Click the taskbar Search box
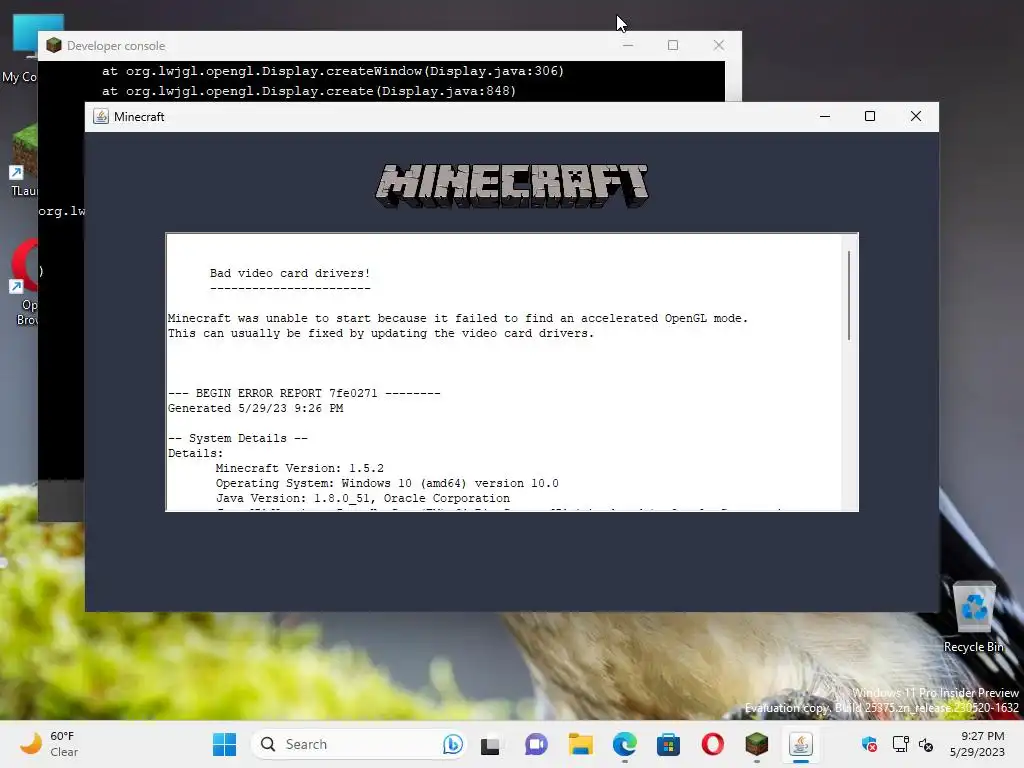This screenshot has width=1024, height=768. click(358, 744)
